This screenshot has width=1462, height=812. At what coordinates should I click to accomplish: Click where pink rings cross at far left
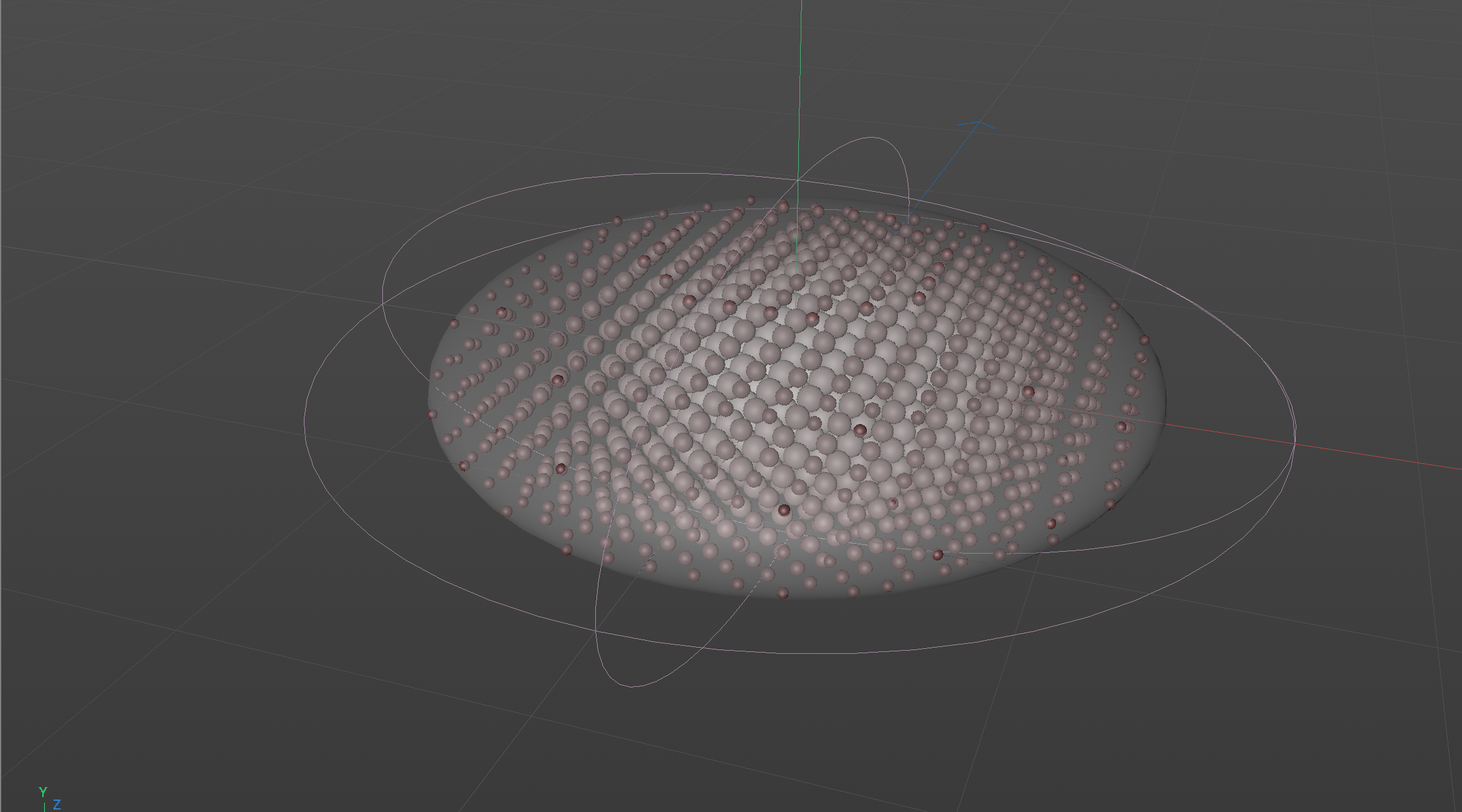[x=382, y=303]
